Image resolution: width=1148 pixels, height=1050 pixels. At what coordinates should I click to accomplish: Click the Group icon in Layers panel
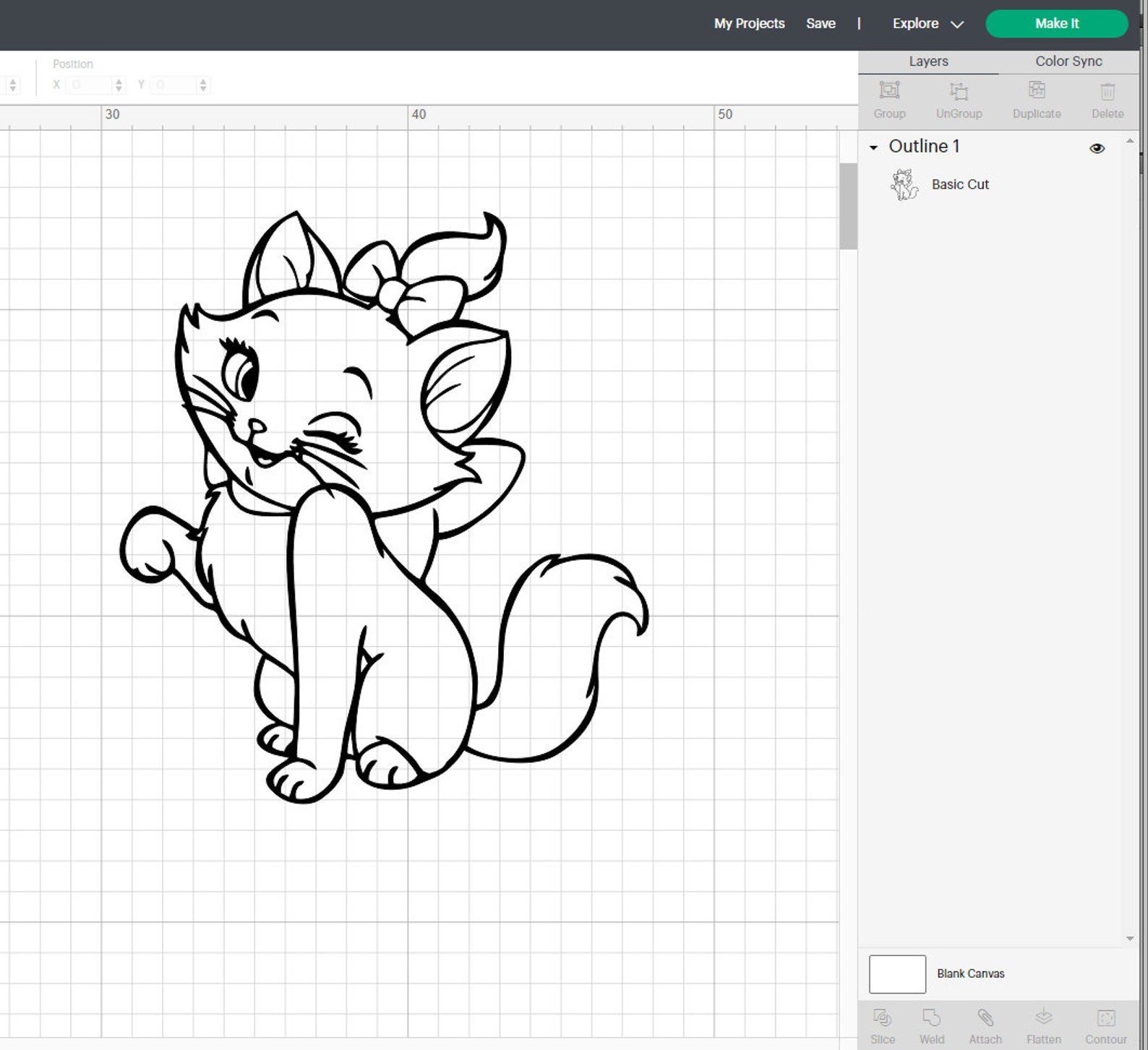click(x=889, y=90)
